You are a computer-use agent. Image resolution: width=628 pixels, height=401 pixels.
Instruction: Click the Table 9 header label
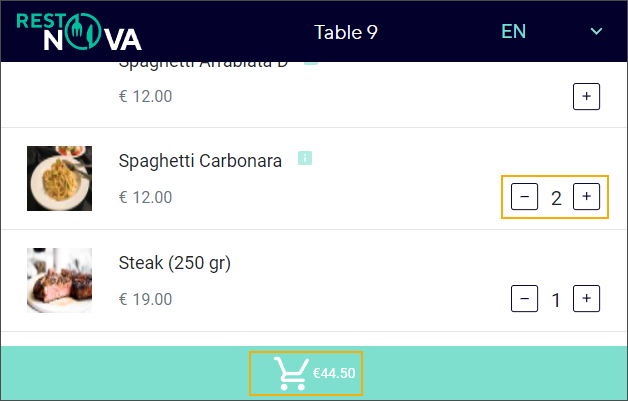click(346, 32)
